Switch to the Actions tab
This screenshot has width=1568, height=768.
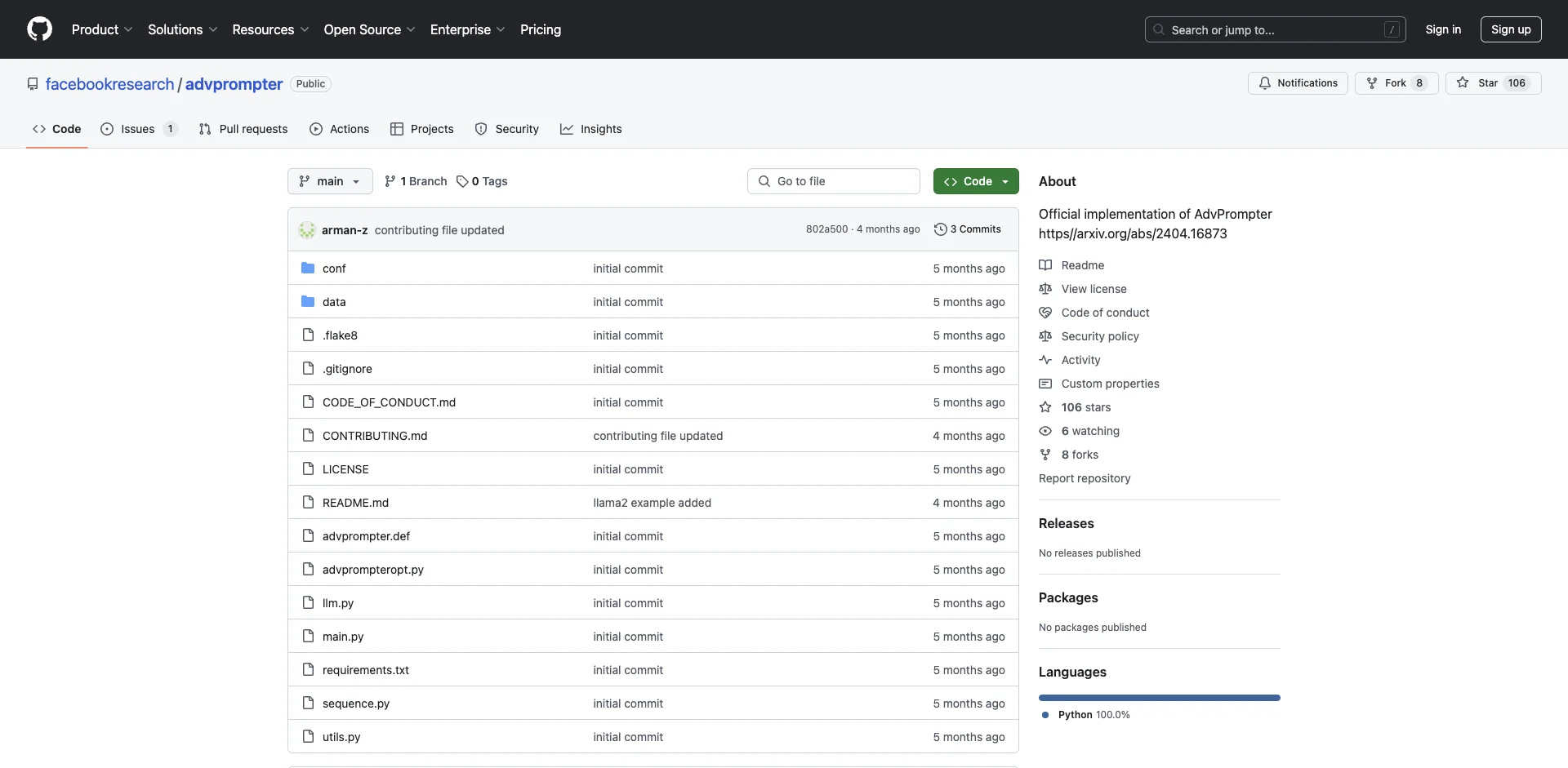[x=340, y=129]
